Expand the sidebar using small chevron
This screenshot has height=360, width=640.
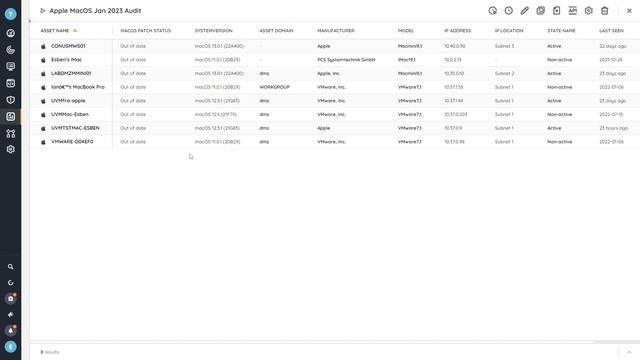29,21
